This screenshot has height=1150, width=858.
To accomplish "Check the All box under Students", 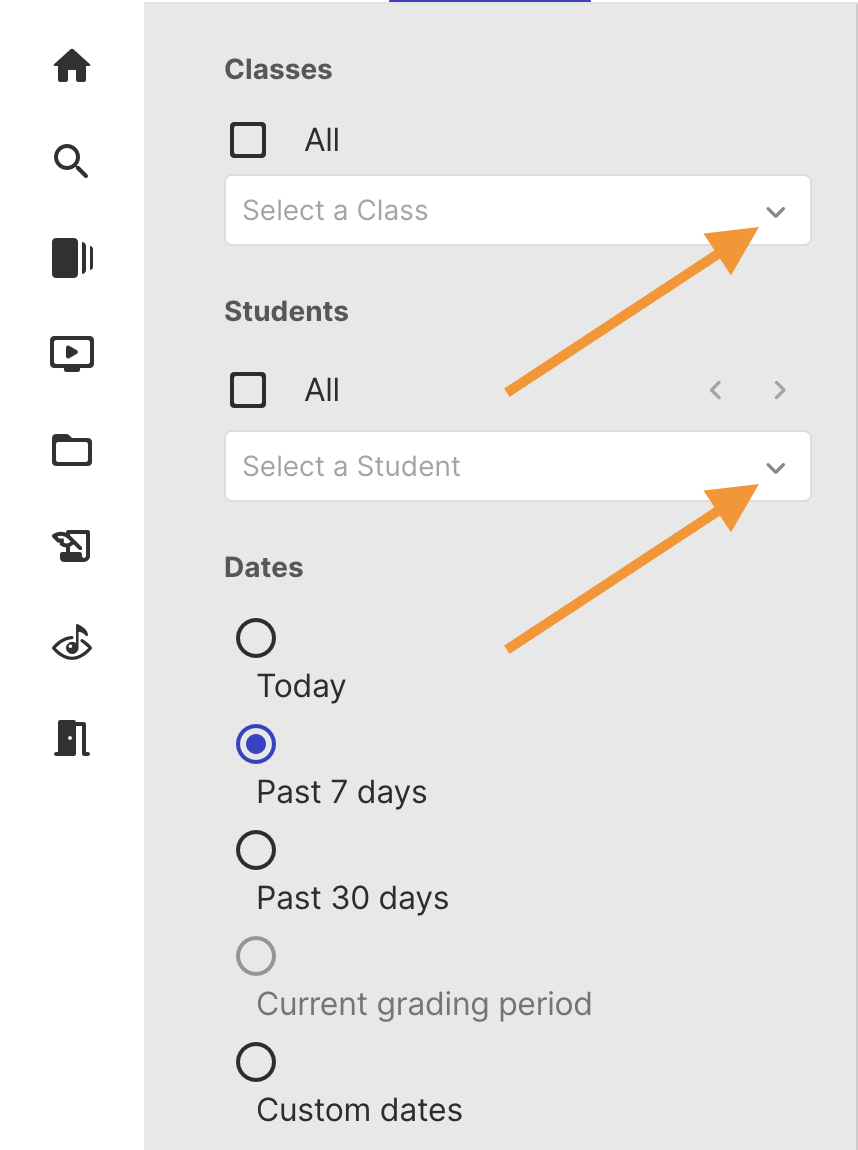I will pos(248,390).
